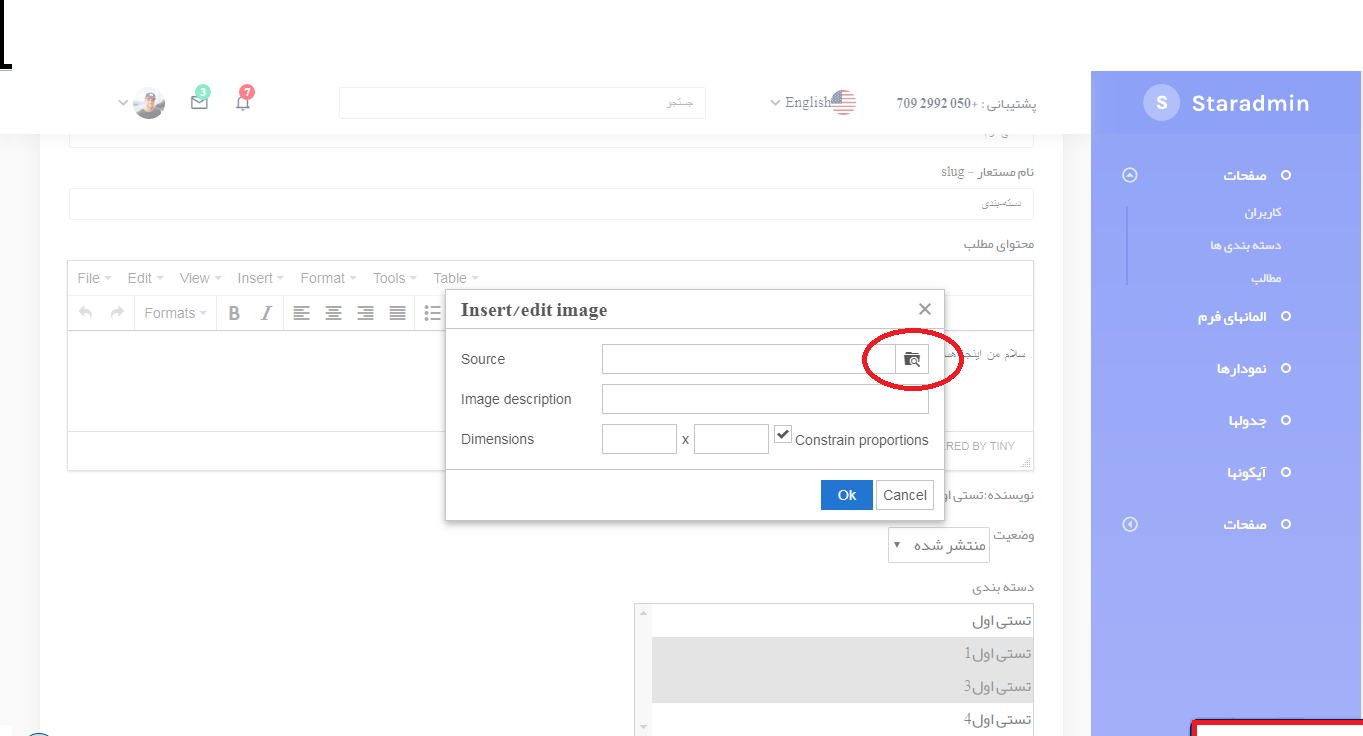
Task: Align text right
Action: pos(365,313)
